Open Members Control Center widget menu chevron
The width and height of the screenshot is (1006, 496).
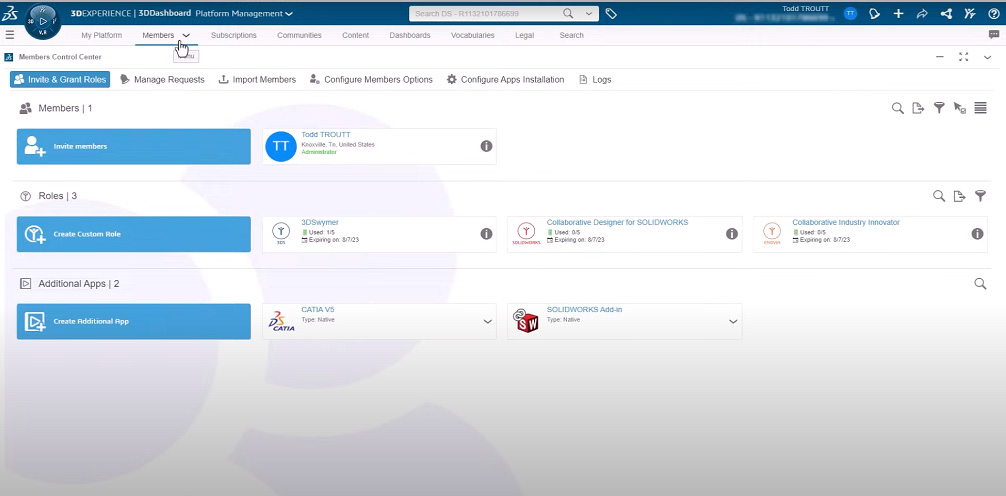click(987, 57)
